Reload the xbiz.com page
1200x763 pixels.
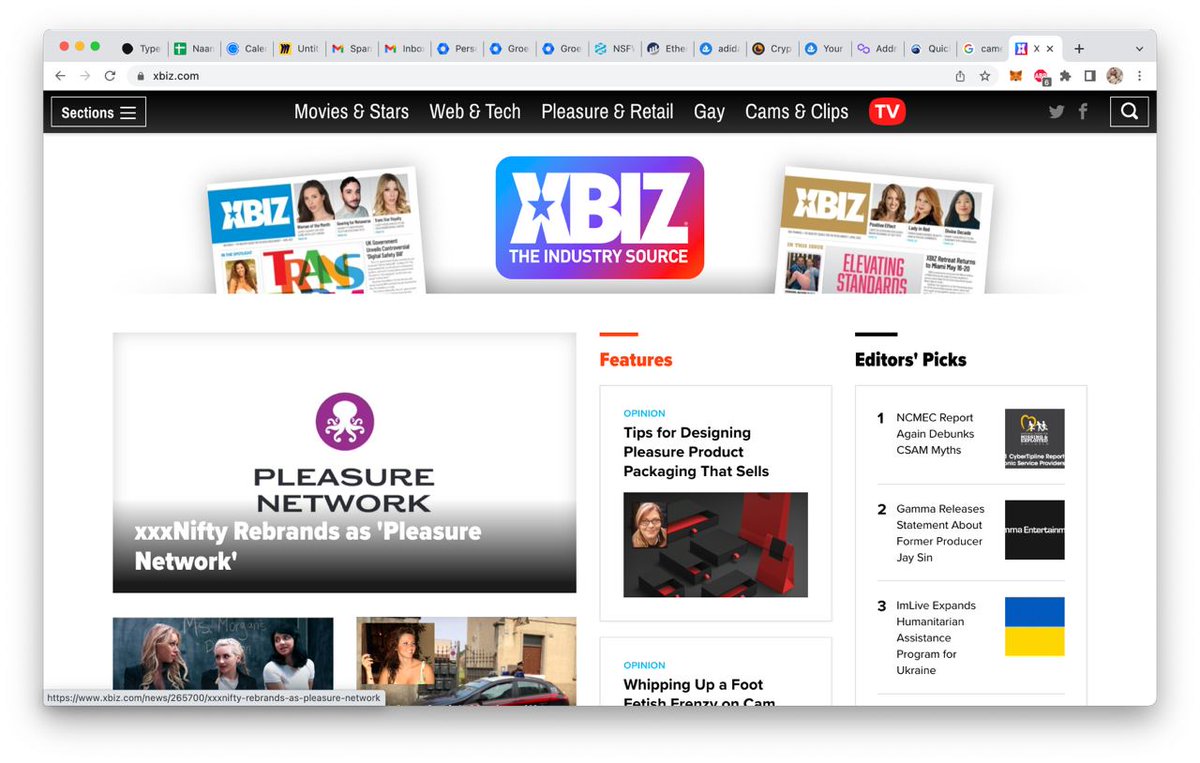(x=110, y=76)
